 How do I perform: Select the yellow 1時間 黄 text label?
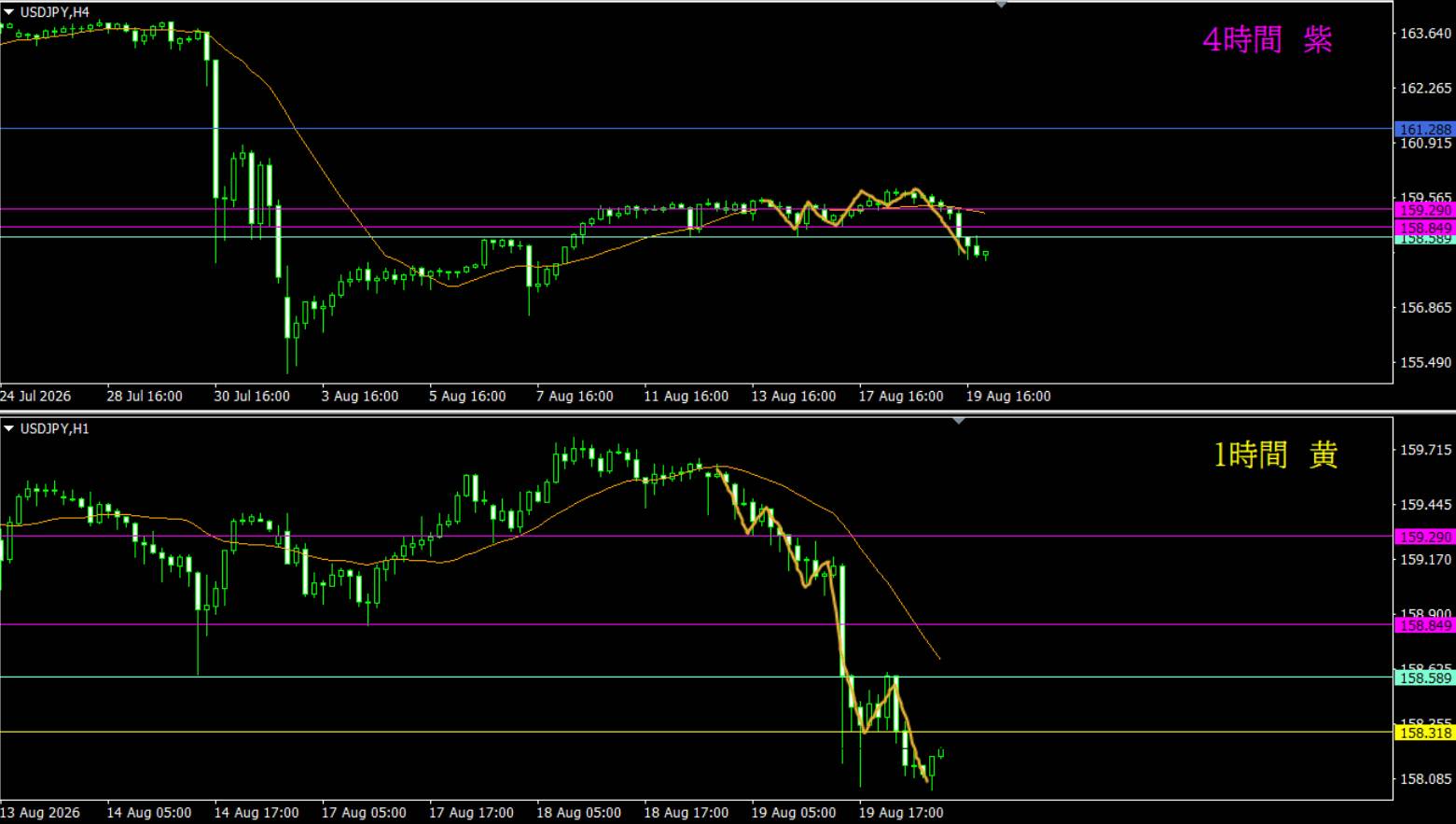point(1275,454)
